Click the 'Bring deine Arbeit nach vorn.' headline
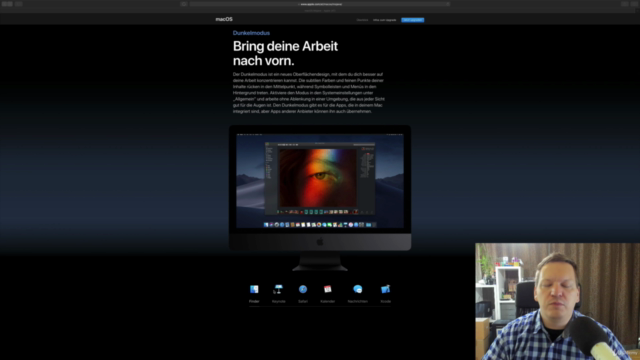This screenshot has width=640, height=360. pyautogui.click(x=285, y=53)
